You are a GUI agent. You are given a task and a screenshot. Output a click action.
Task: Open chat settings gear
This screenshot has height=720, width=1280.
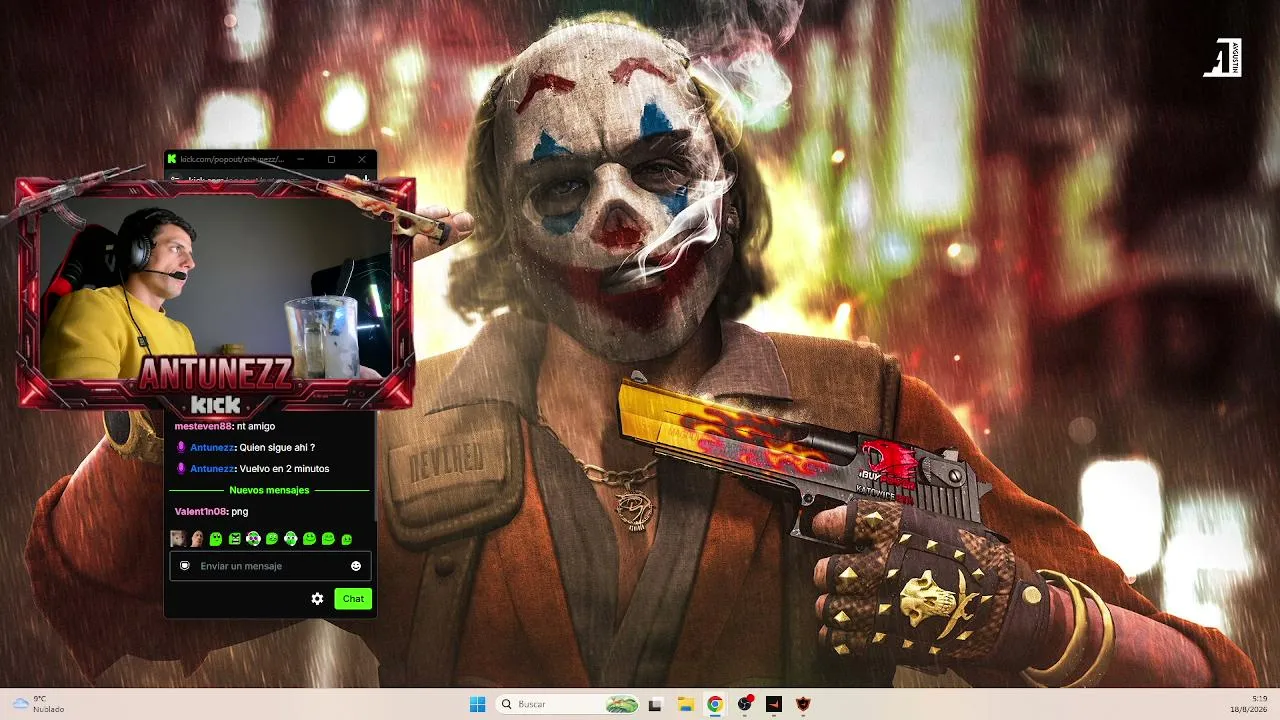point(317,599)
